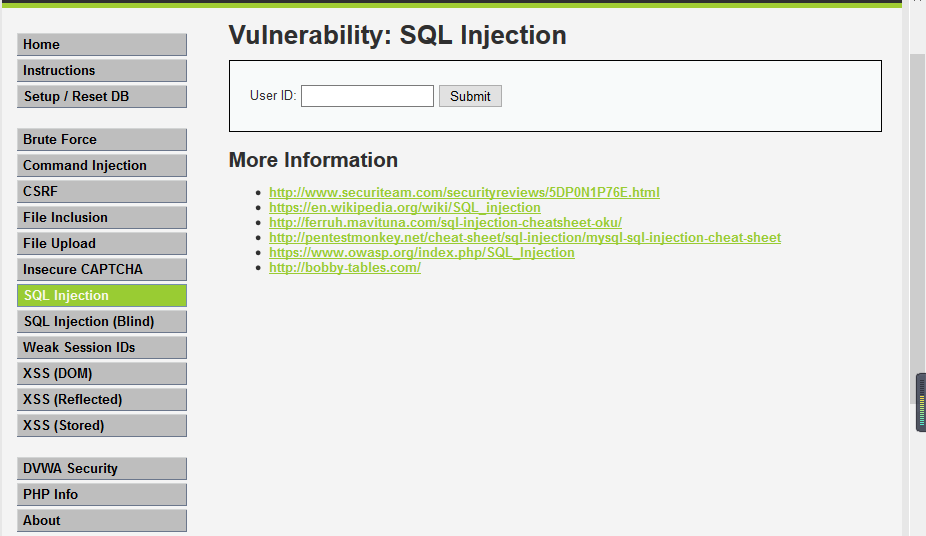Select Insecure CAPTCHA menu item
This screenshot has width=926, height=536.
(x=101, y=270)
